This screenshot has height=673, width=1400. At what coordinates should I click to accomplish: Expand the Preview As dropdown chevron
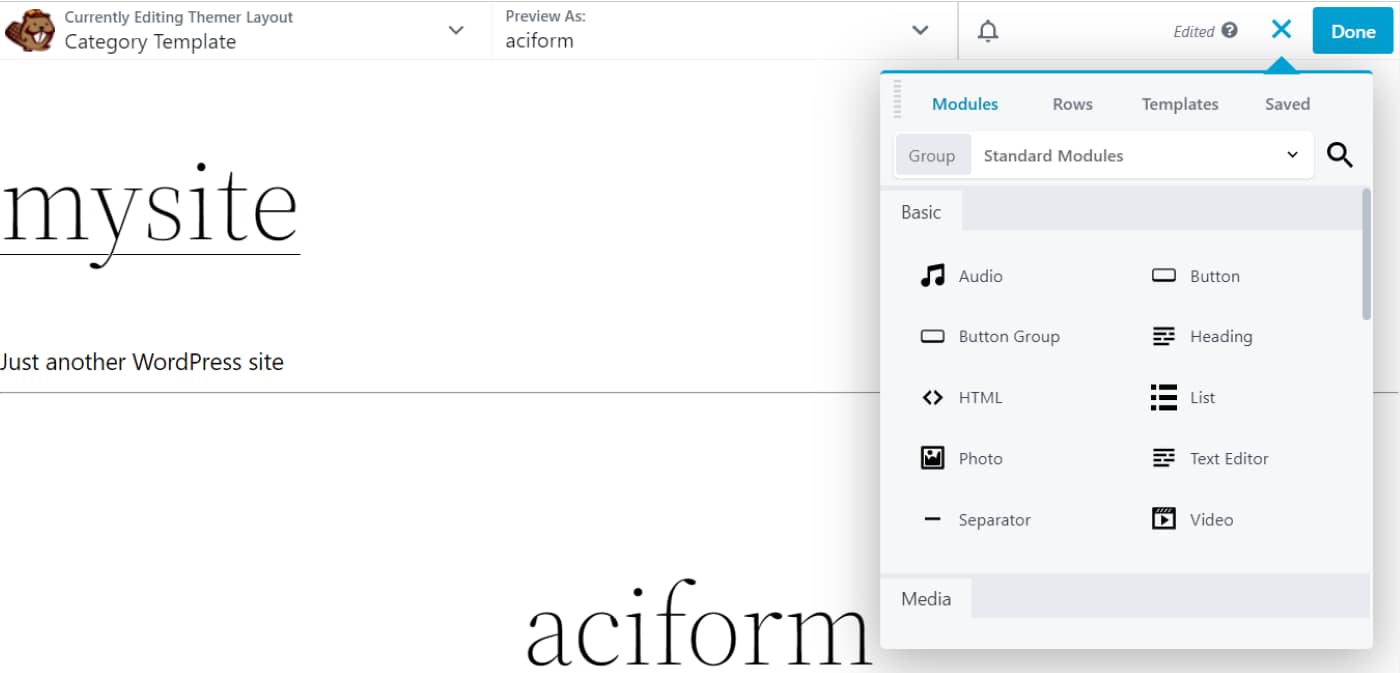pos(921,31)
